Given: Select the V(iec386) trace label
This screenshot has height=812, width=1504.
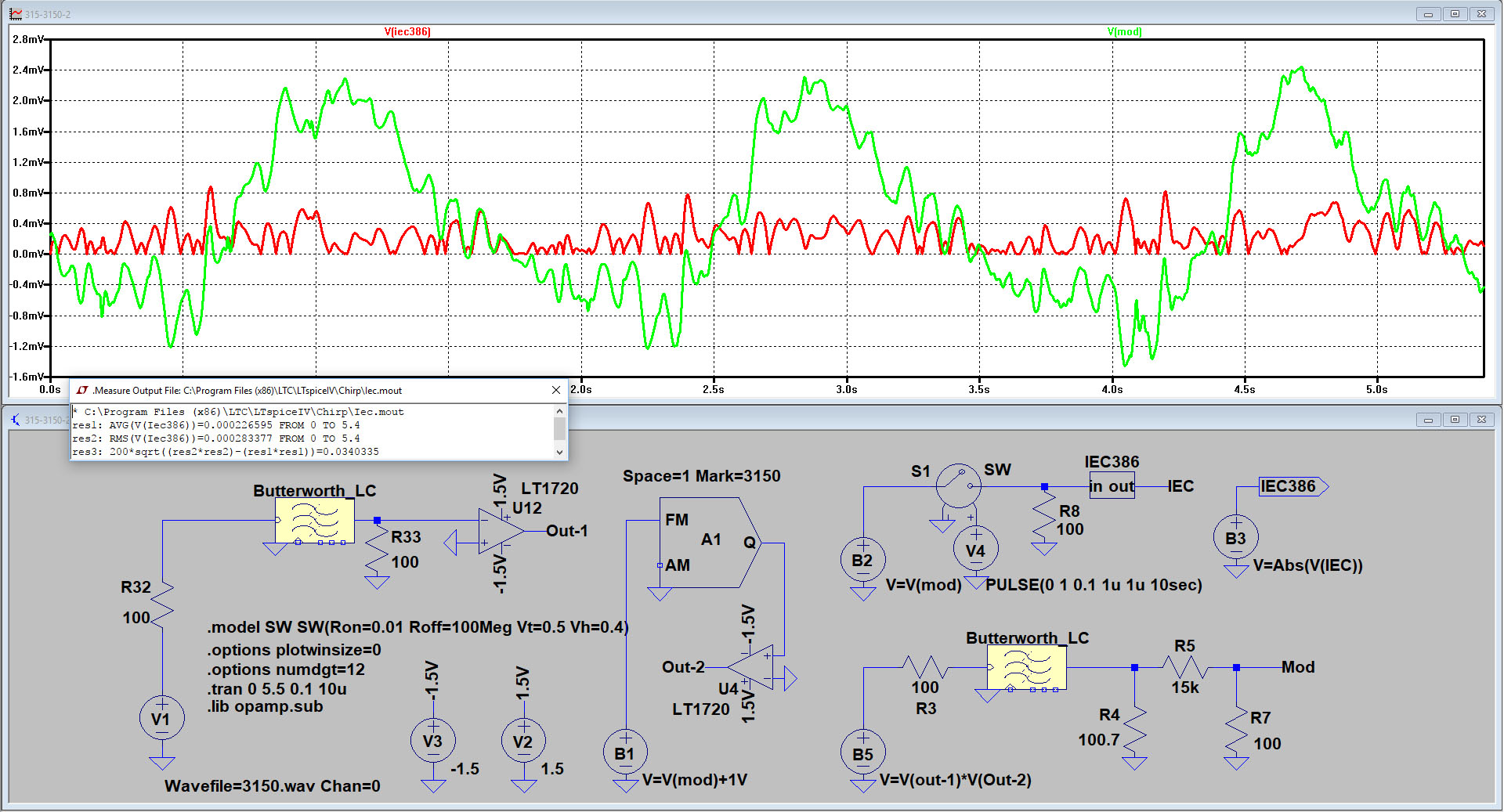Looking at the screenshot, I should (407, 32).
